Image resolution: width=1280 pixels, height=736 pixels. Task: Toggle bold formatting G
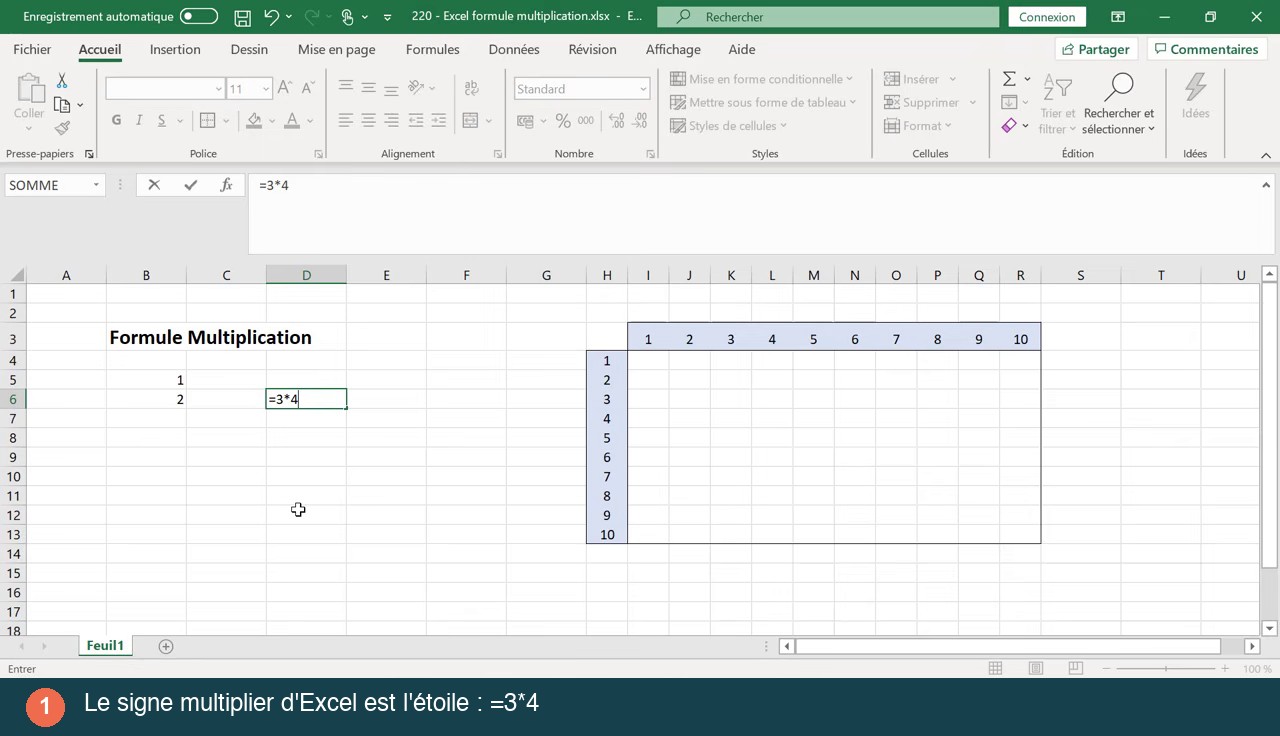tap(116, 120)
